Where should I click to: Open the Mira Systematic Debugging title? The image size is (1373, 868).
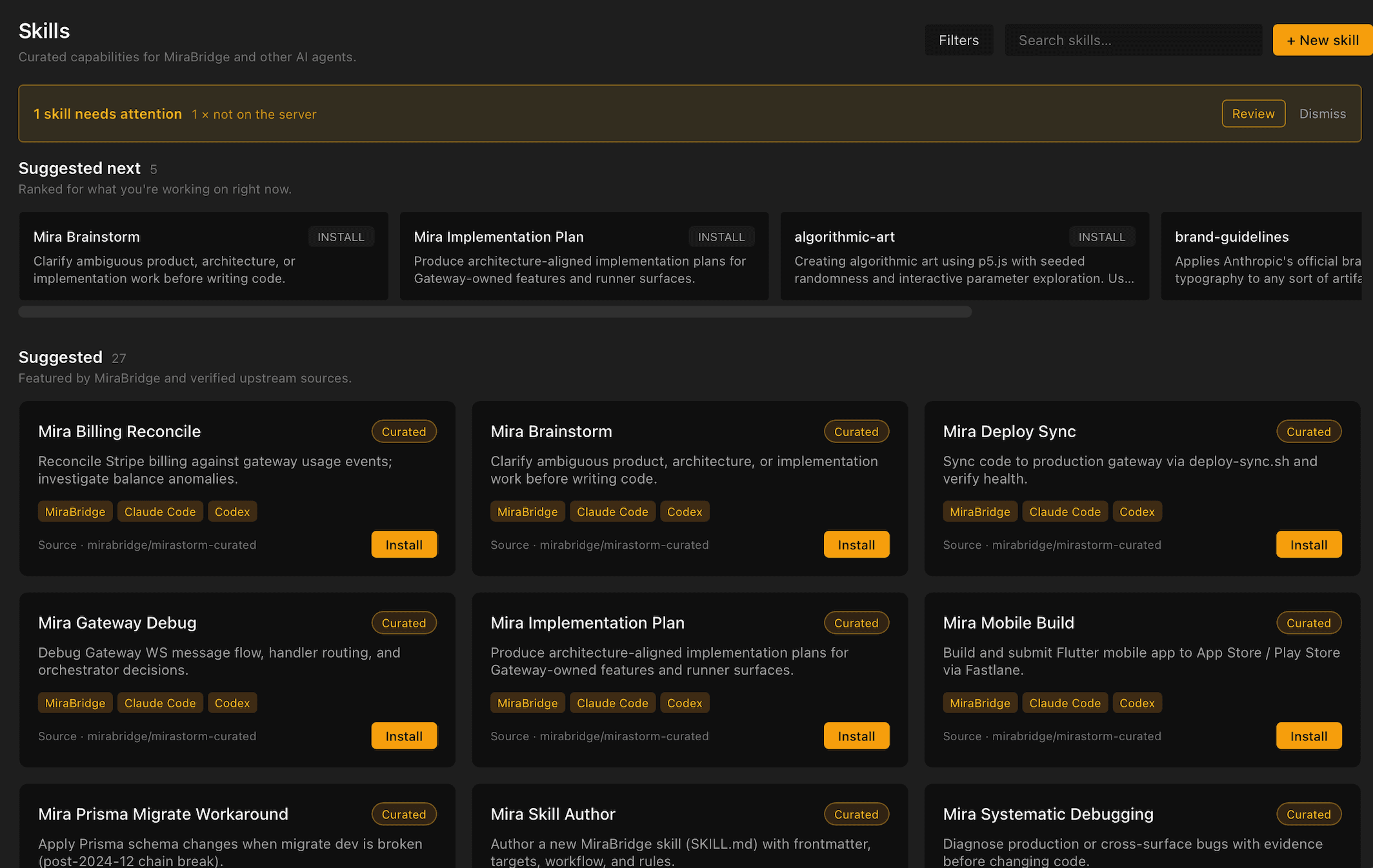click(1048, 814)
